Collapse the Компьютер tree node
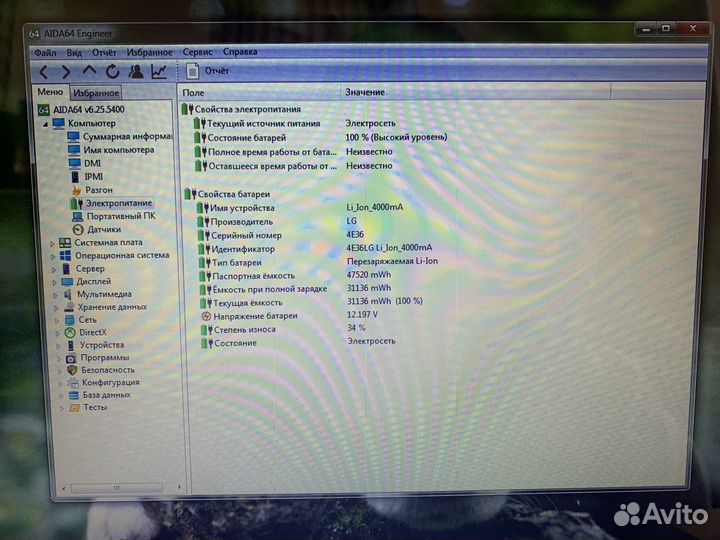 [45, 124]
